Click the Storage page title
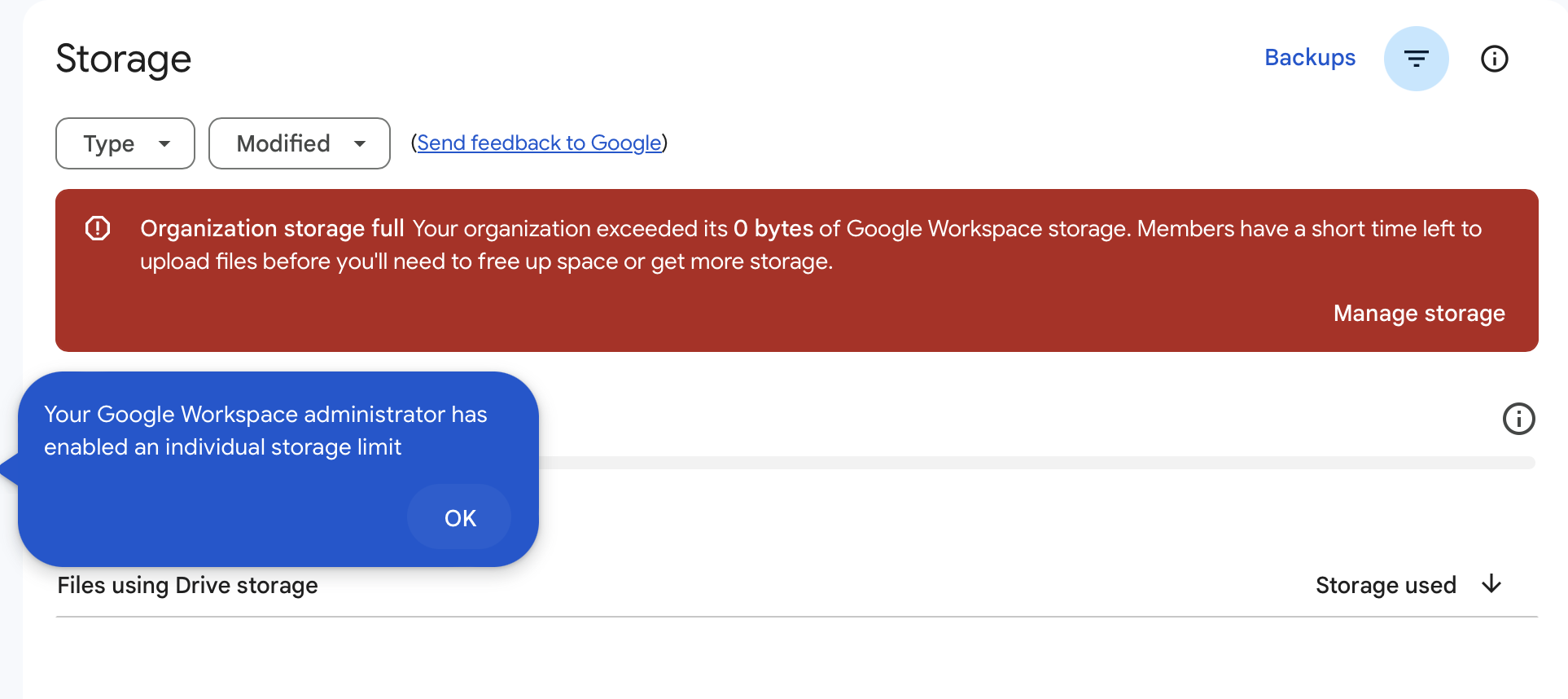Screen dimensions: 1568x699 (124, 59)
